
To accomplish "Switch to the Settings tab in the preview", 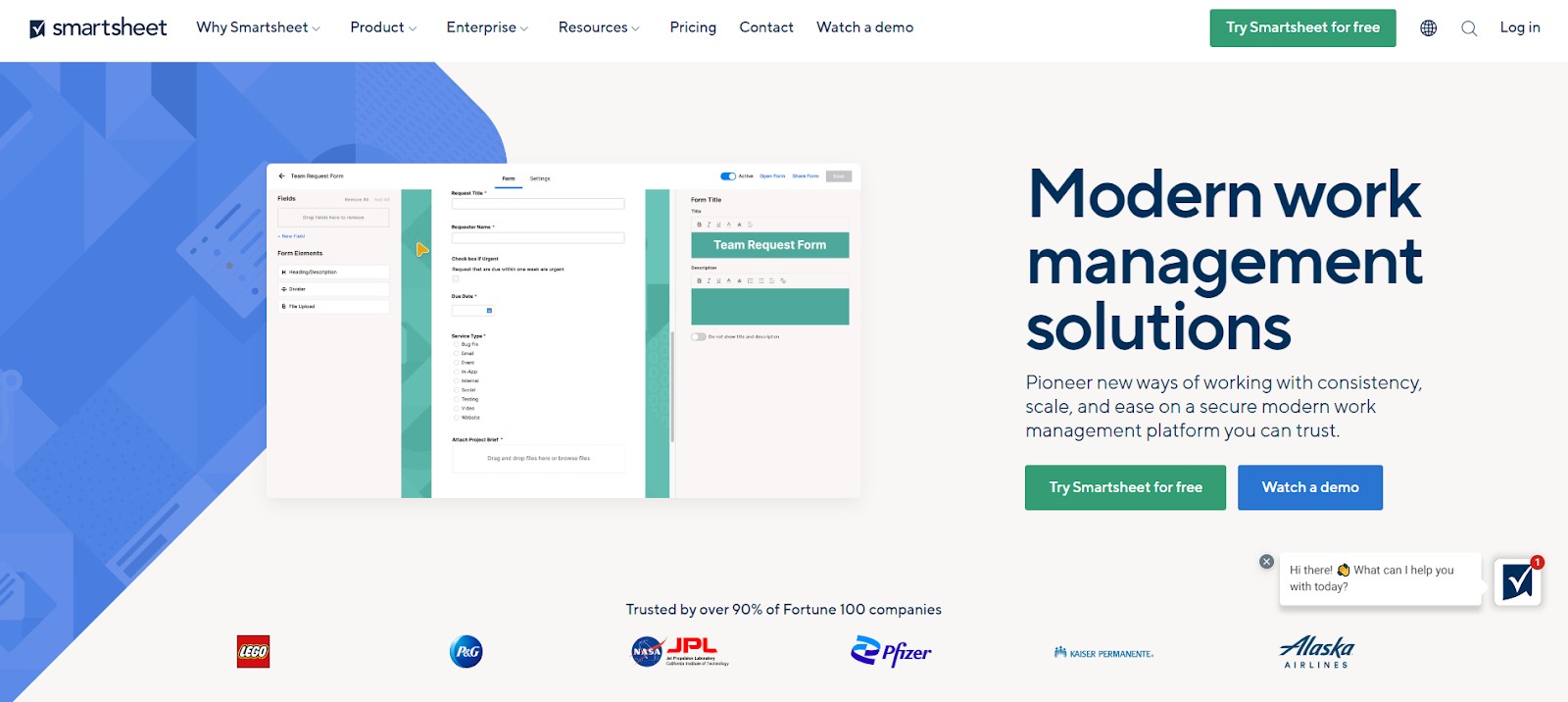I will click(540, 178).
